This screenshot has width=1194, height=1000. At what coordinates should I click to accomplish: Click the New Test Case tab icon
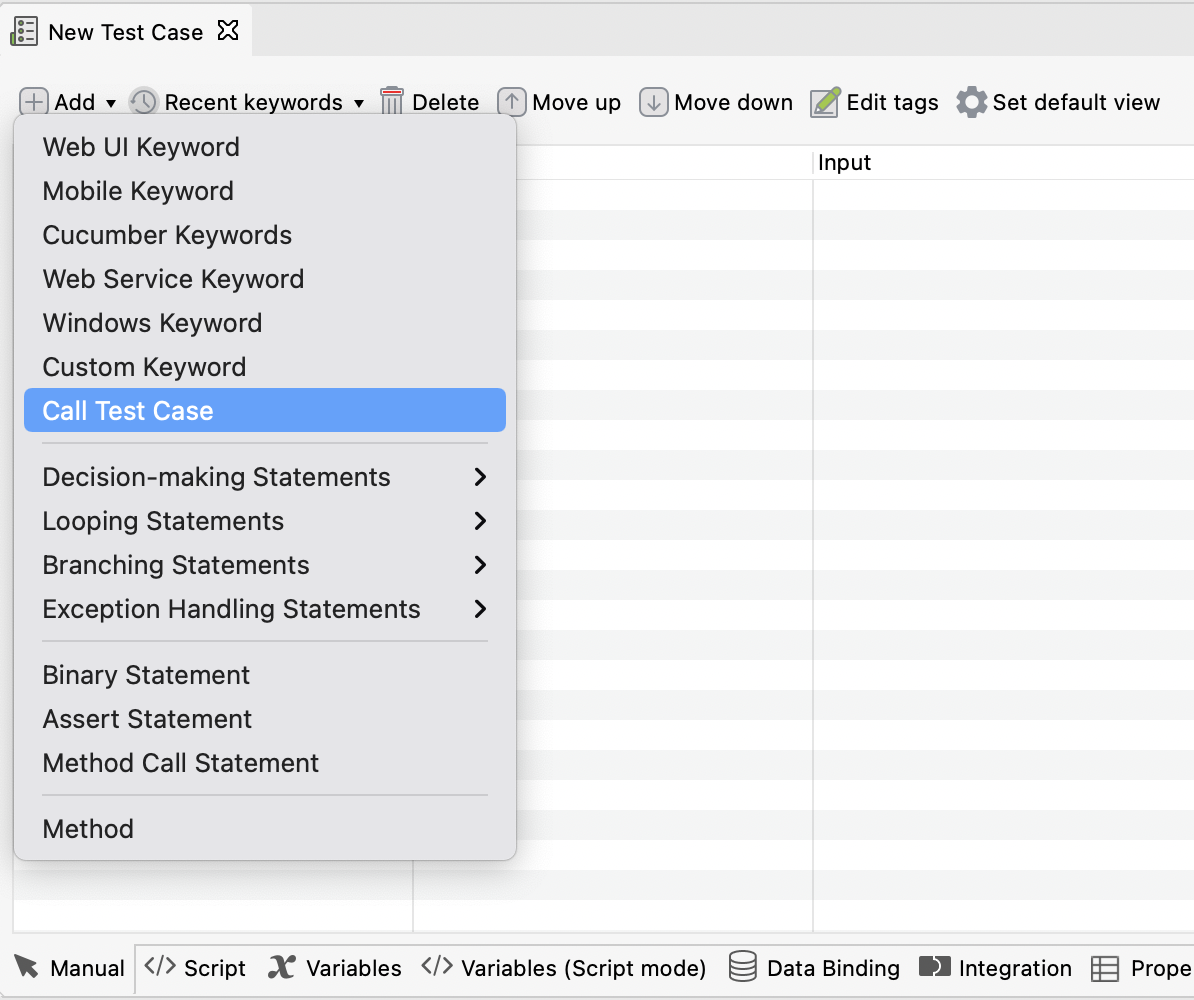22,30
